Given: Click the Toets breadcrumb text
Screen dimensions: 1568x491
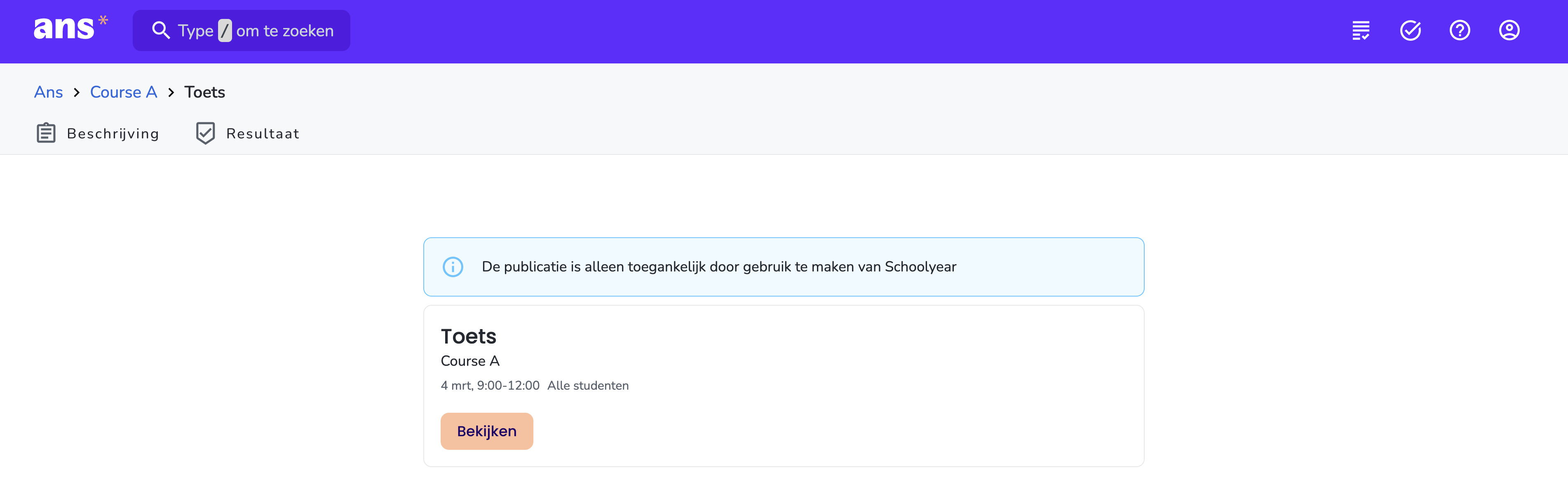Looking at the screenshot, I should pyautogui.click(x=204, y=92).
